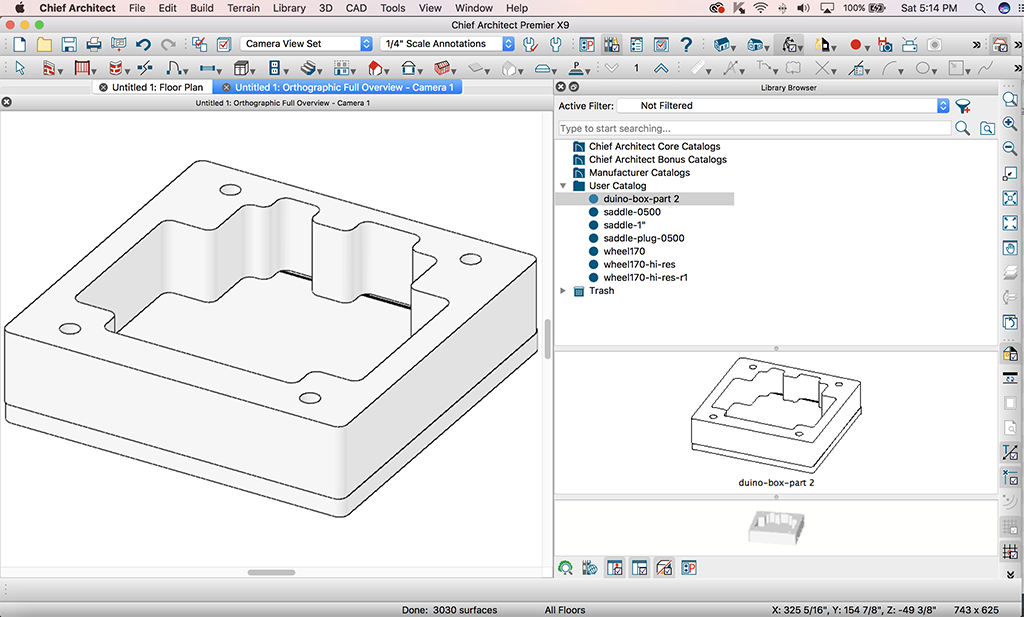The height and width of the screenshot is (617, 1024).
Task: Click the library search input field
Action: [x=754, y=129]
